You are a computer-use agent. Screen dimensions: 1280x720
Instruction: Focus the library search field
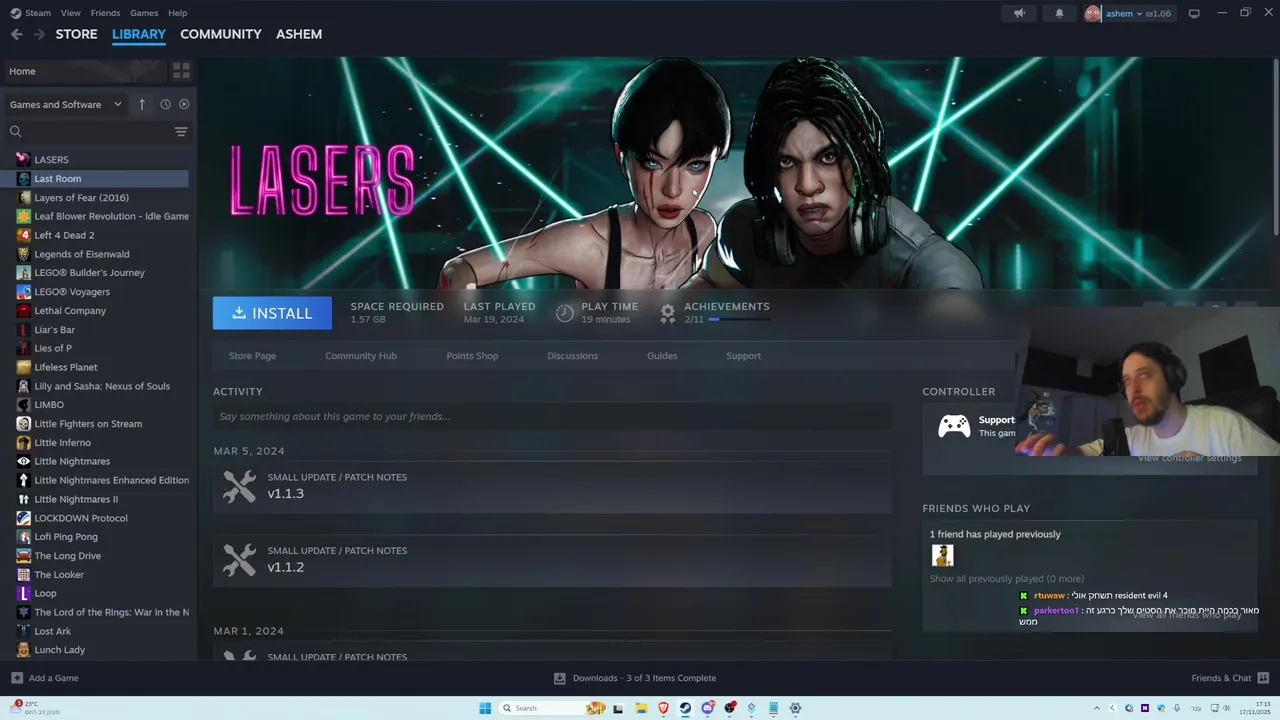point(97,131)
